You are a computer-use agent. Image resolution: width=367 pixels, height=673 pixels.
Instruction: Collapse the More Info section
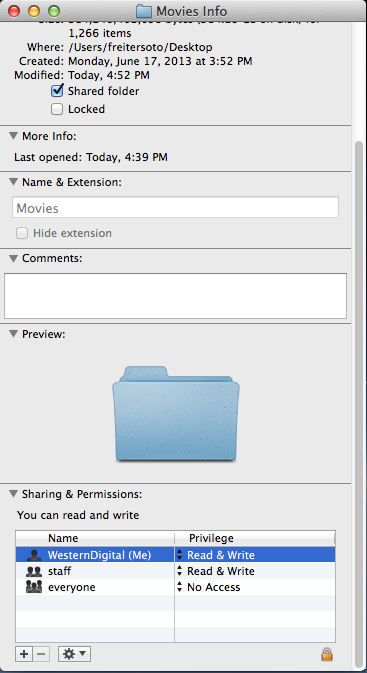(14, 136)
